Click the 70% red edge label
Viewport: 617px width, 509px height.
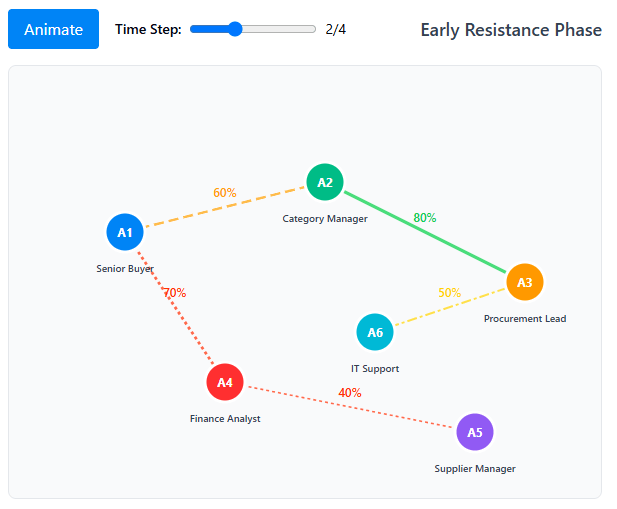175,293
